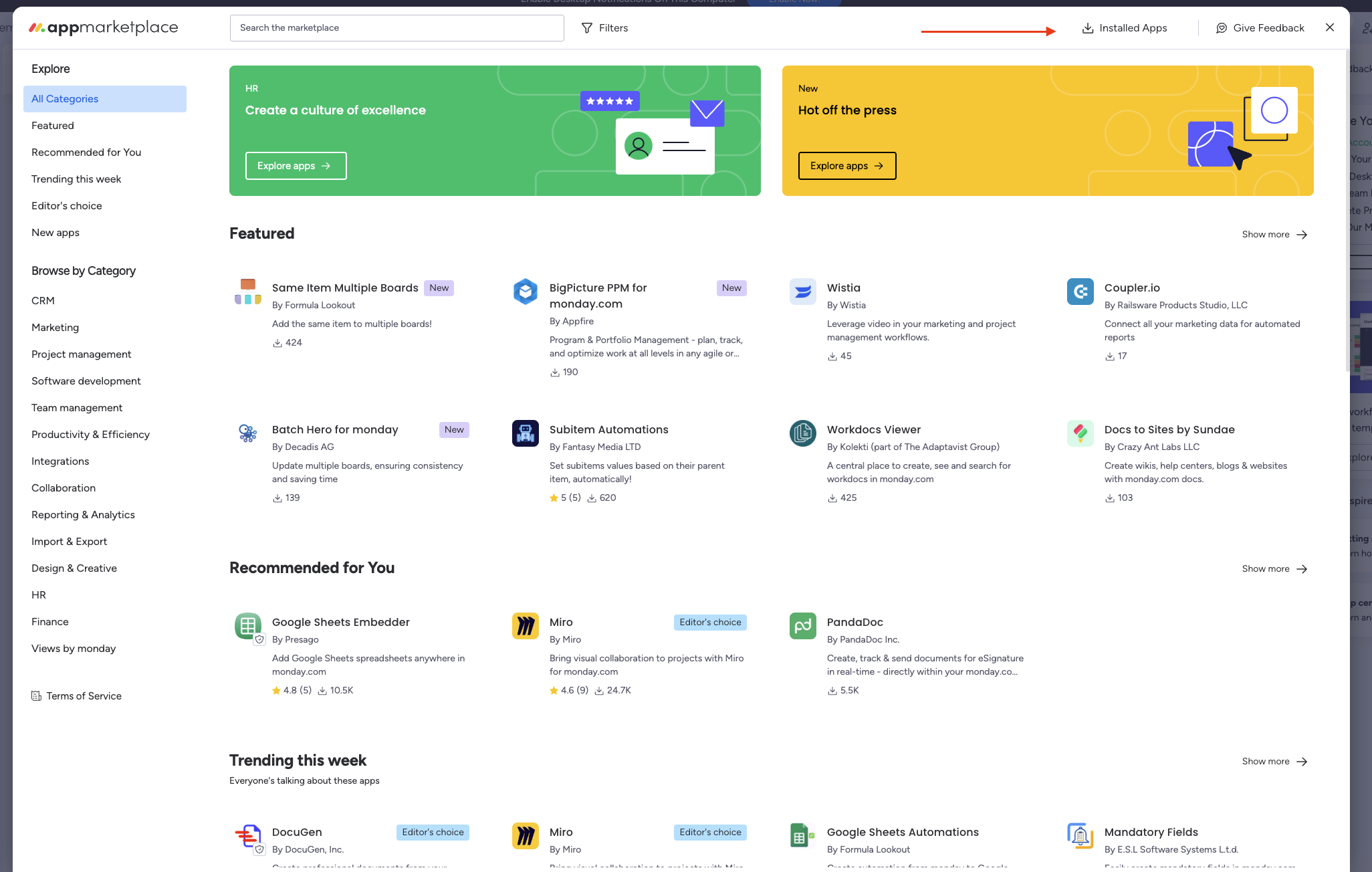Open the Miro icon under Trending this week
Image resolution: width=1372 pixels, height=872 pixels.
(x=526, y=836)
